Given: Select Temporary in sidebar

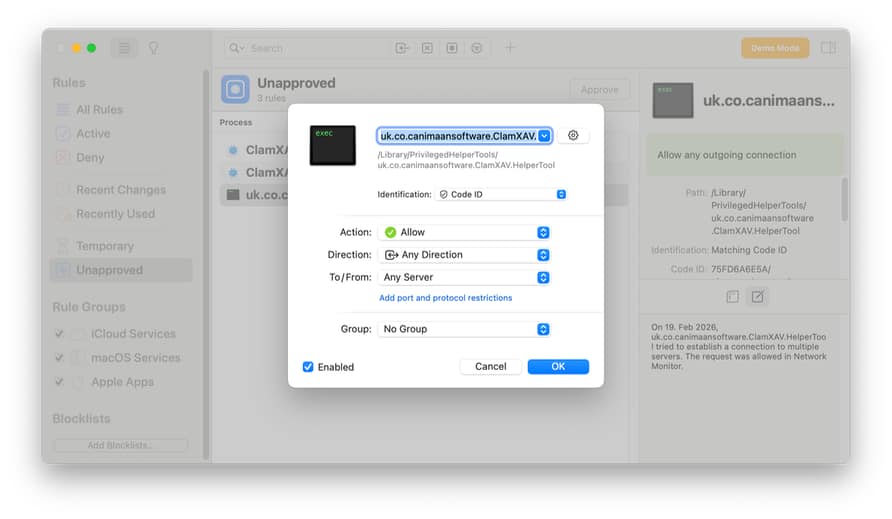Looking at the screenshot, I should (122, 246).
